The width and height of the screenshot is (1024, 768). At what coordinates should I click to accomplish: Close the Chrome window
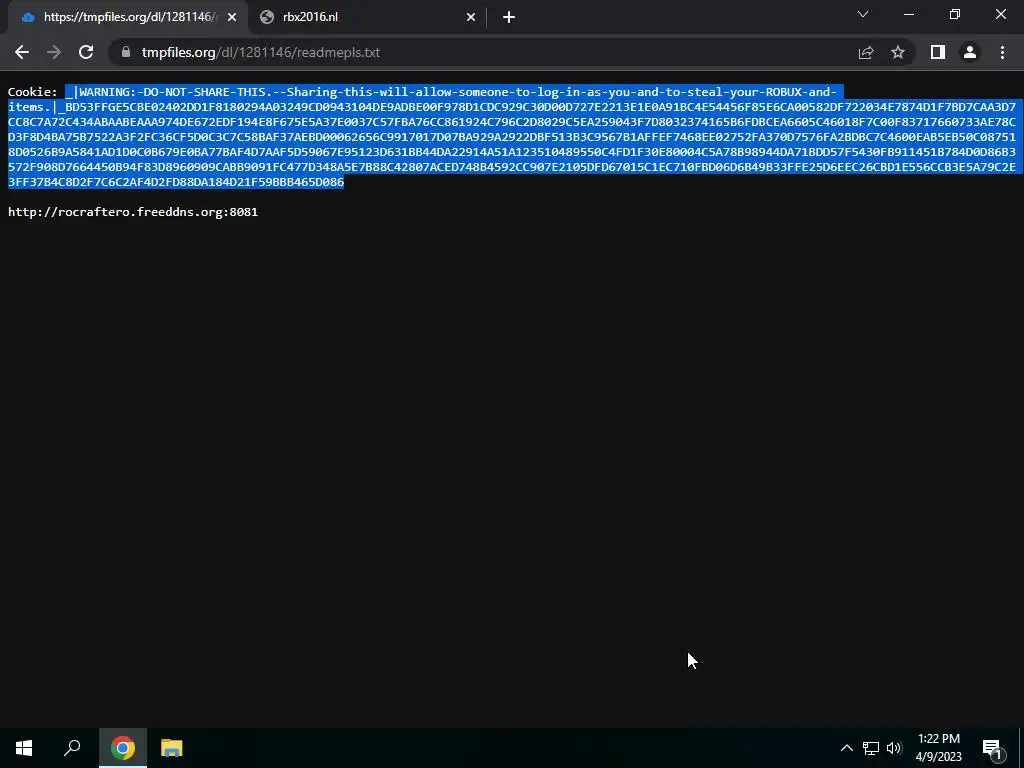[1000, 14]
